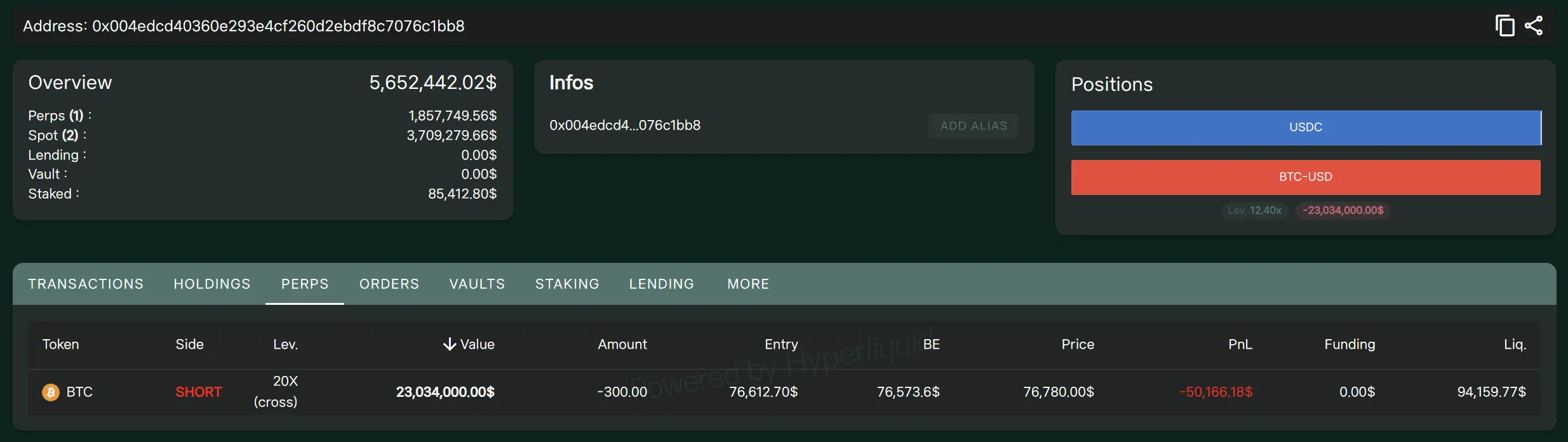1568x442 pixels.
Task: Show the Staking tab
Action: pyautogui.click(x=567, y=284)
